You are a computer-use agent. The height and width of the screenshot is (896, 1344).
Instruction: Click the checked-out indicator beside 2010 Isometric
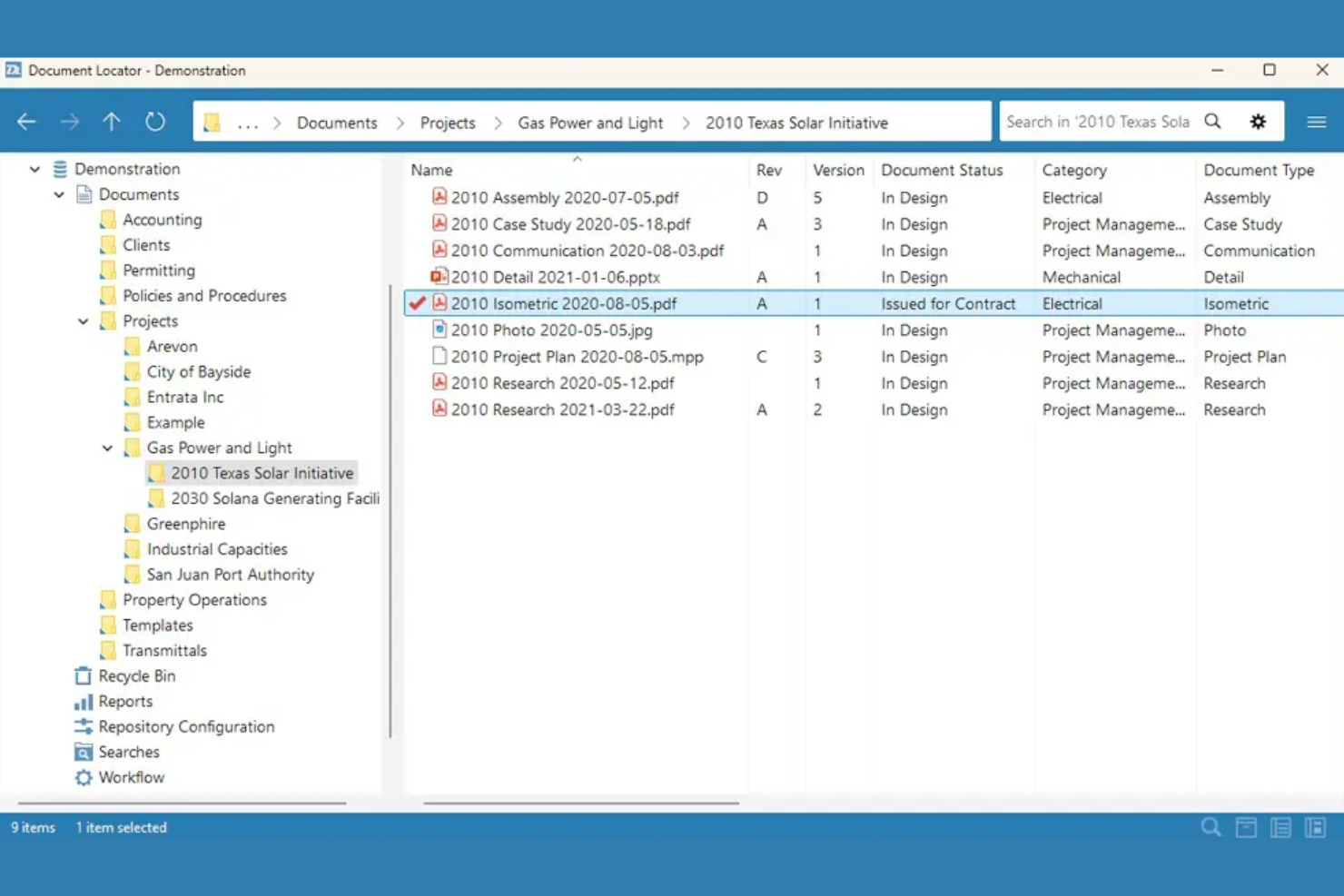click(417, 303)
